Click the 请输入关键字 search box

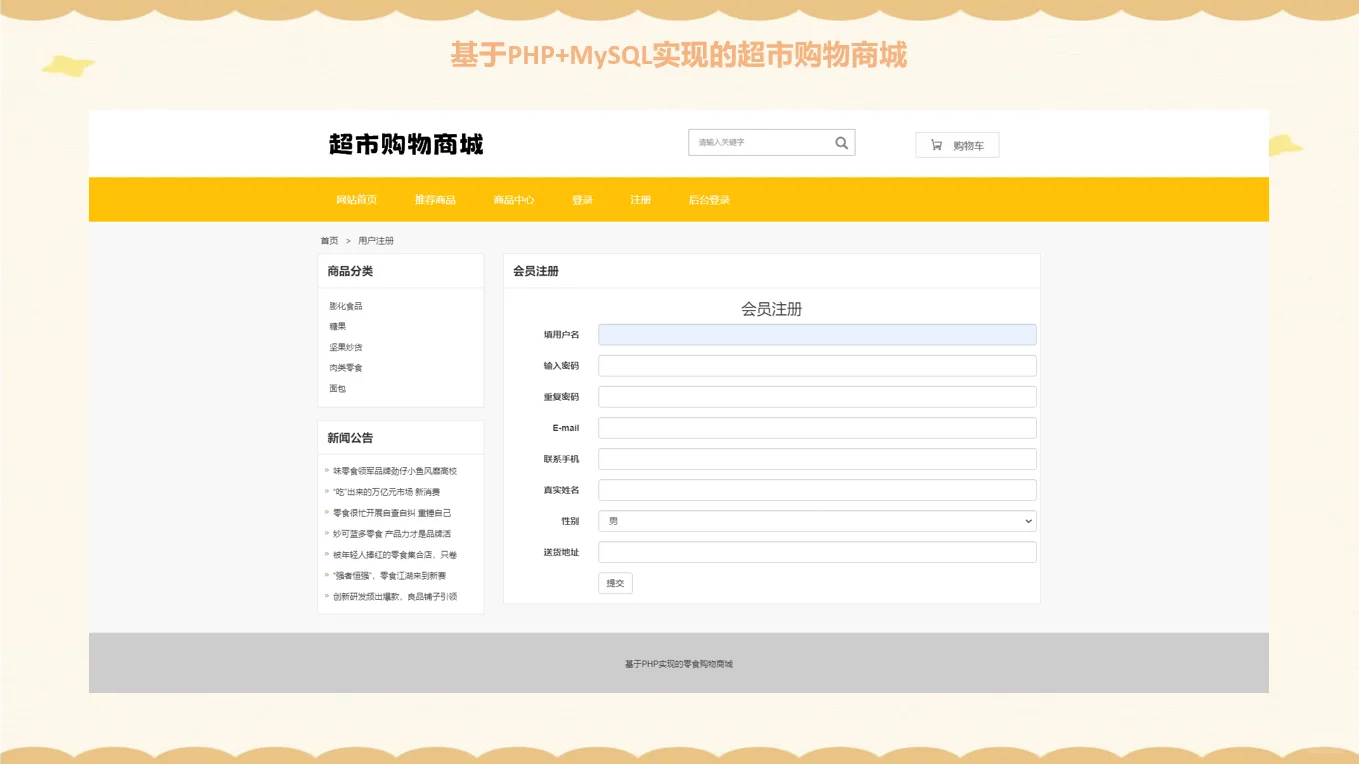coord(760,142)
